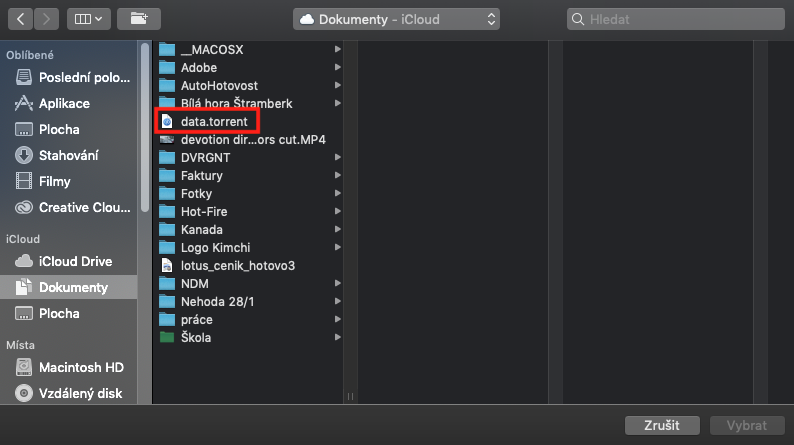Image resolution: width=794 pixels, height=445 pixels.
Task: Select the lotus_cenik_hotovo3 document
Action: (237, 266)
